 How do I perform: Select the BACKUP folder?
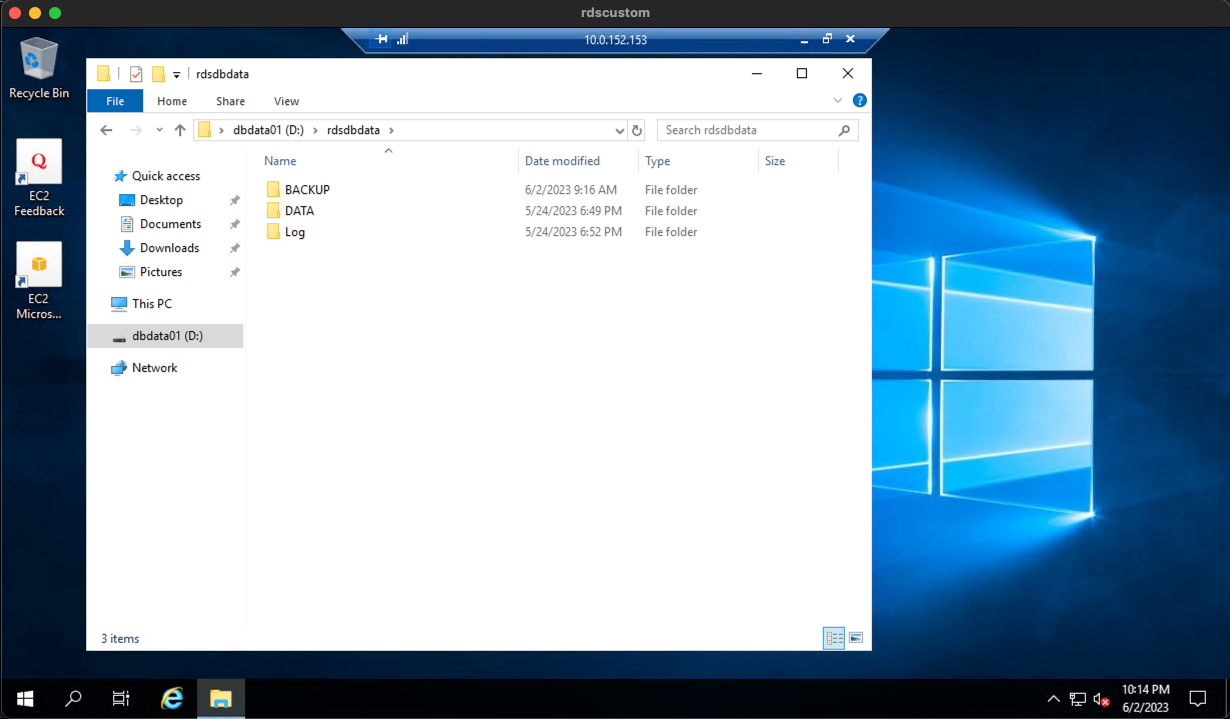click(306, 190)
